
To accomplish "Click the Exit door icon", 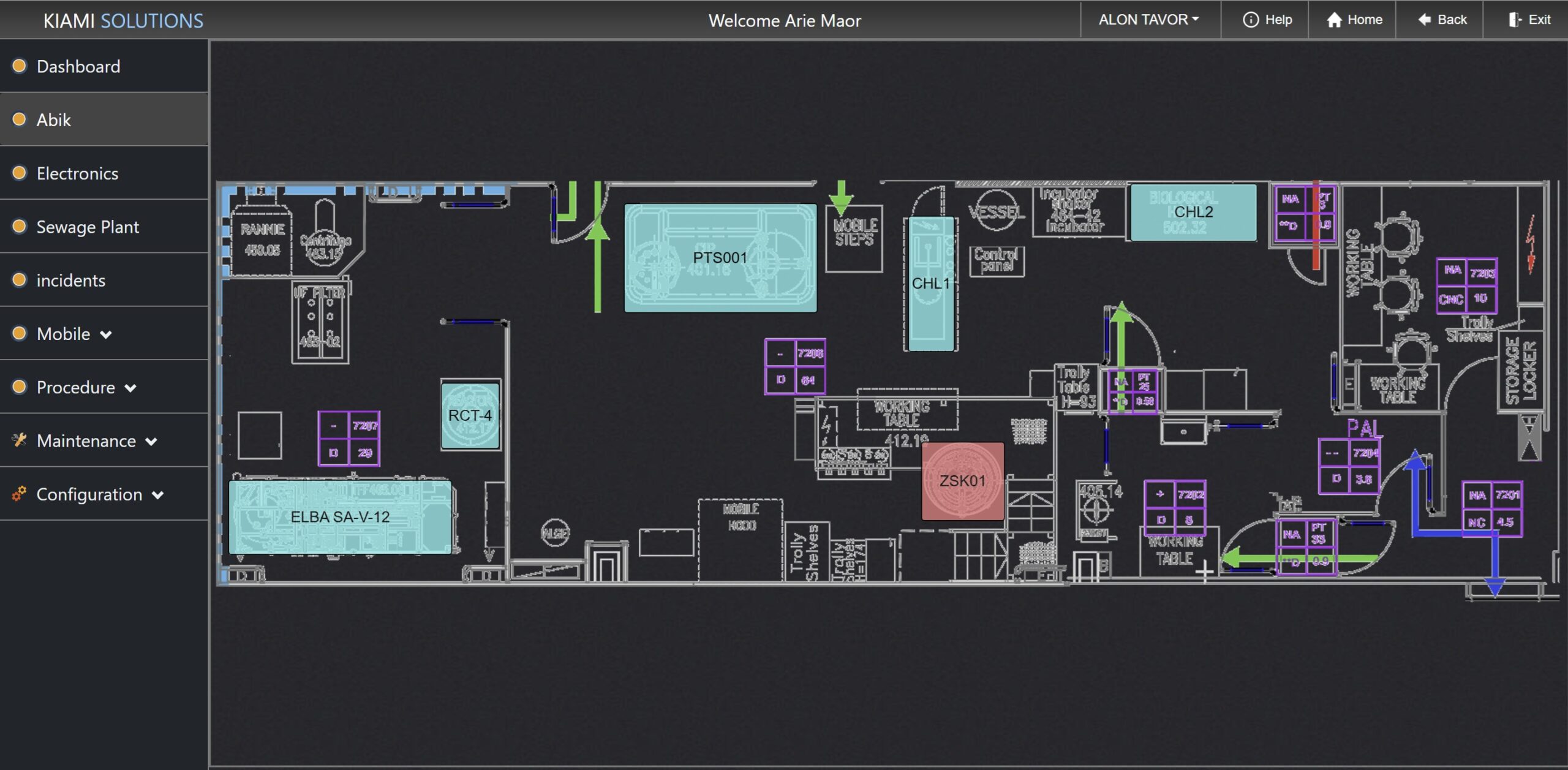I will (x=1515, y=20).
